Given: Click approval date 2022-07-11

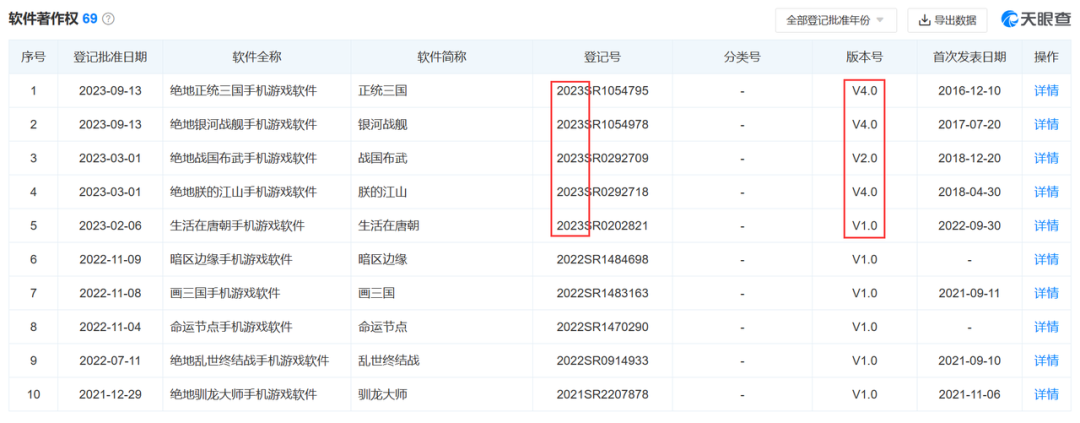Looking at the screenshot, I should pyautogui.click(x=110, y=361).
